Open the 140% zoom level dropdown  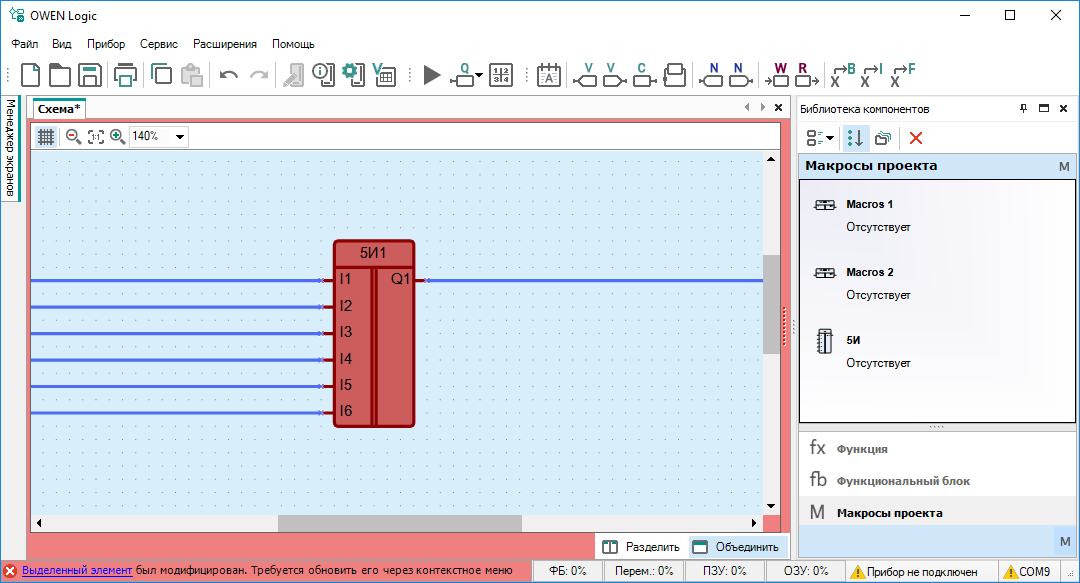pos(180,136)
